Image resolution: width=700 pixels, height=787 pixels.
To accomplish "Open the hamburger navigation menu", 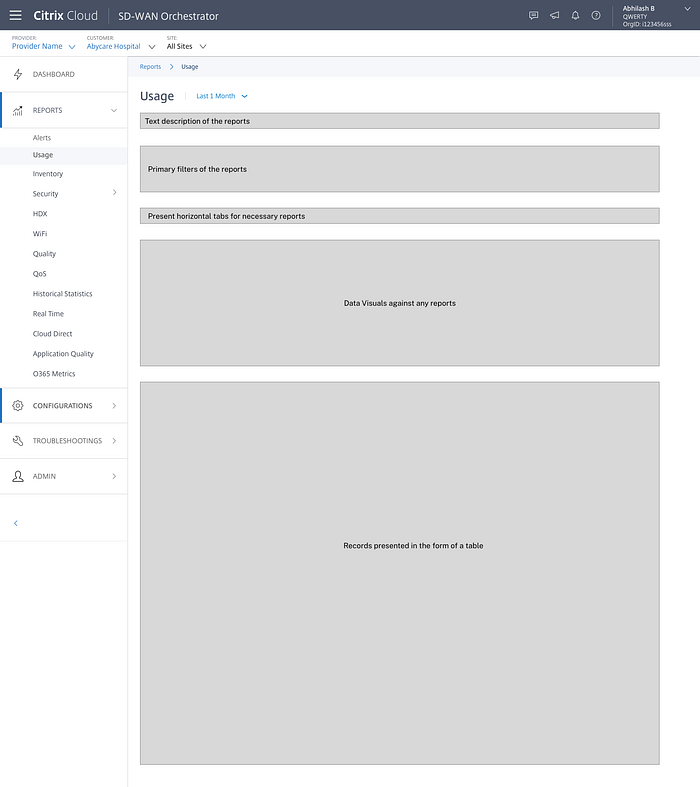I will click(16, 15).
